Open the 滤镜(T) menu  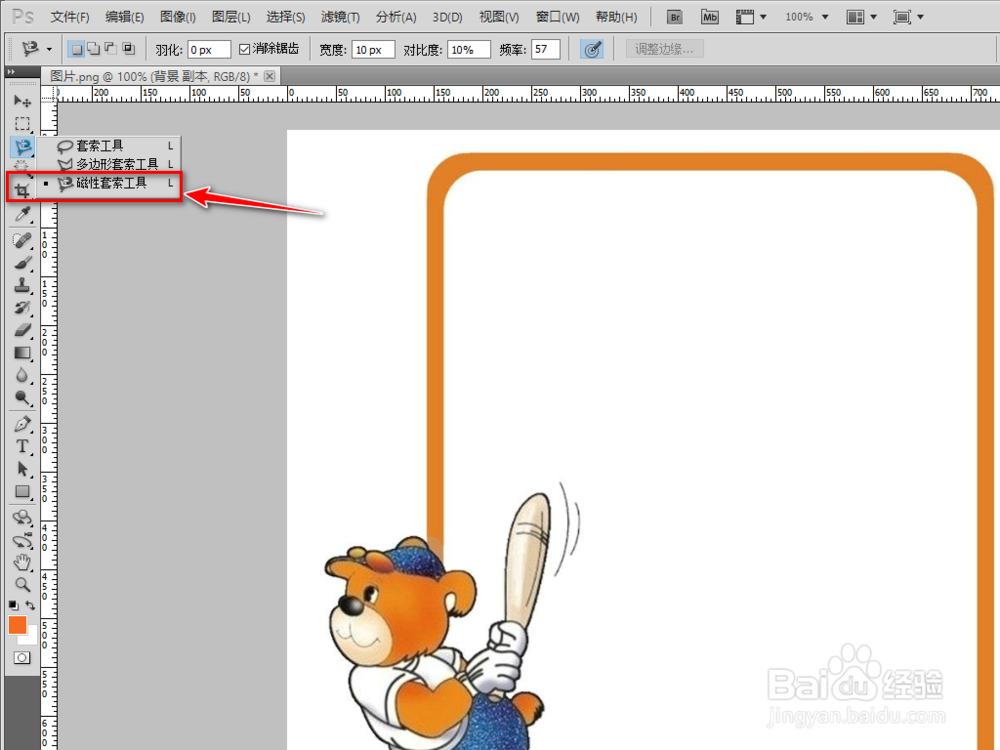point(340,17)
